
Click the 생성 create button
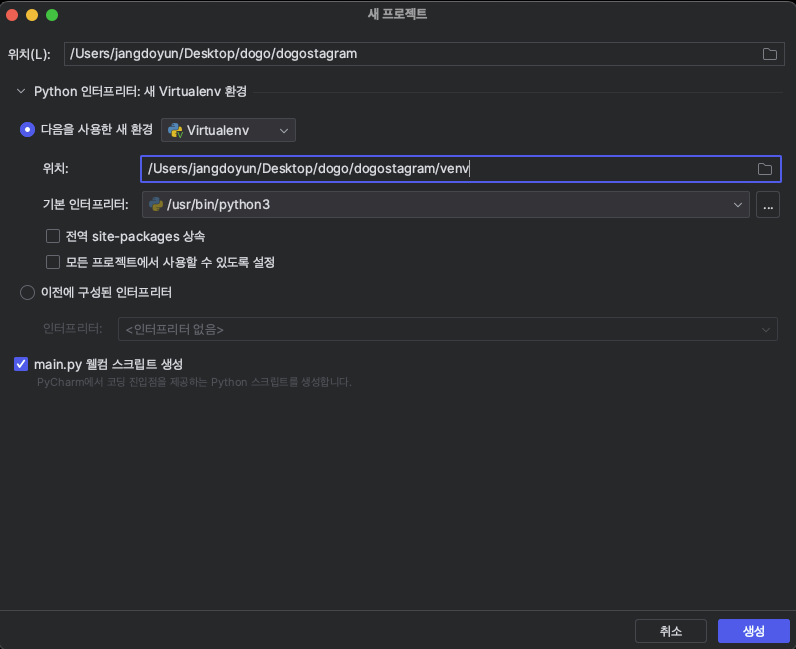coord(753,631)
